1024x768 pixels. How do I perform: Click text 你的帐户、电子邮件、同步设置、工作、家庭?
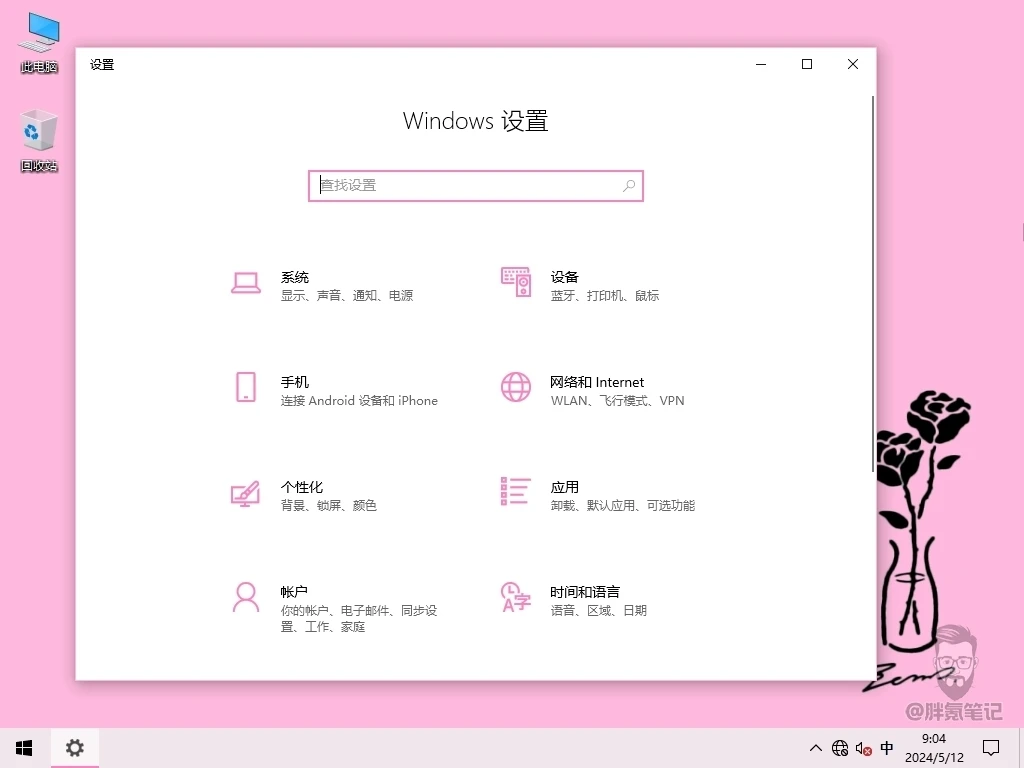[x=359, y=618]
